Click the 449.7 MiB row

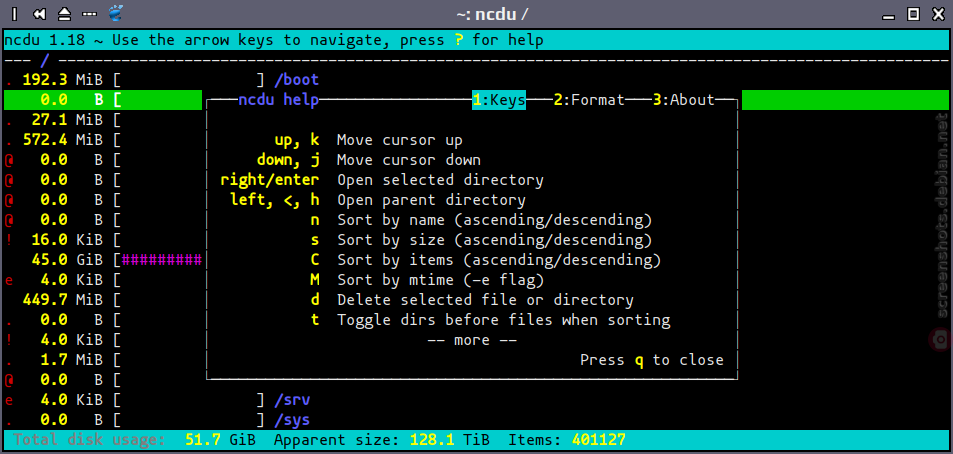point(103,300)
